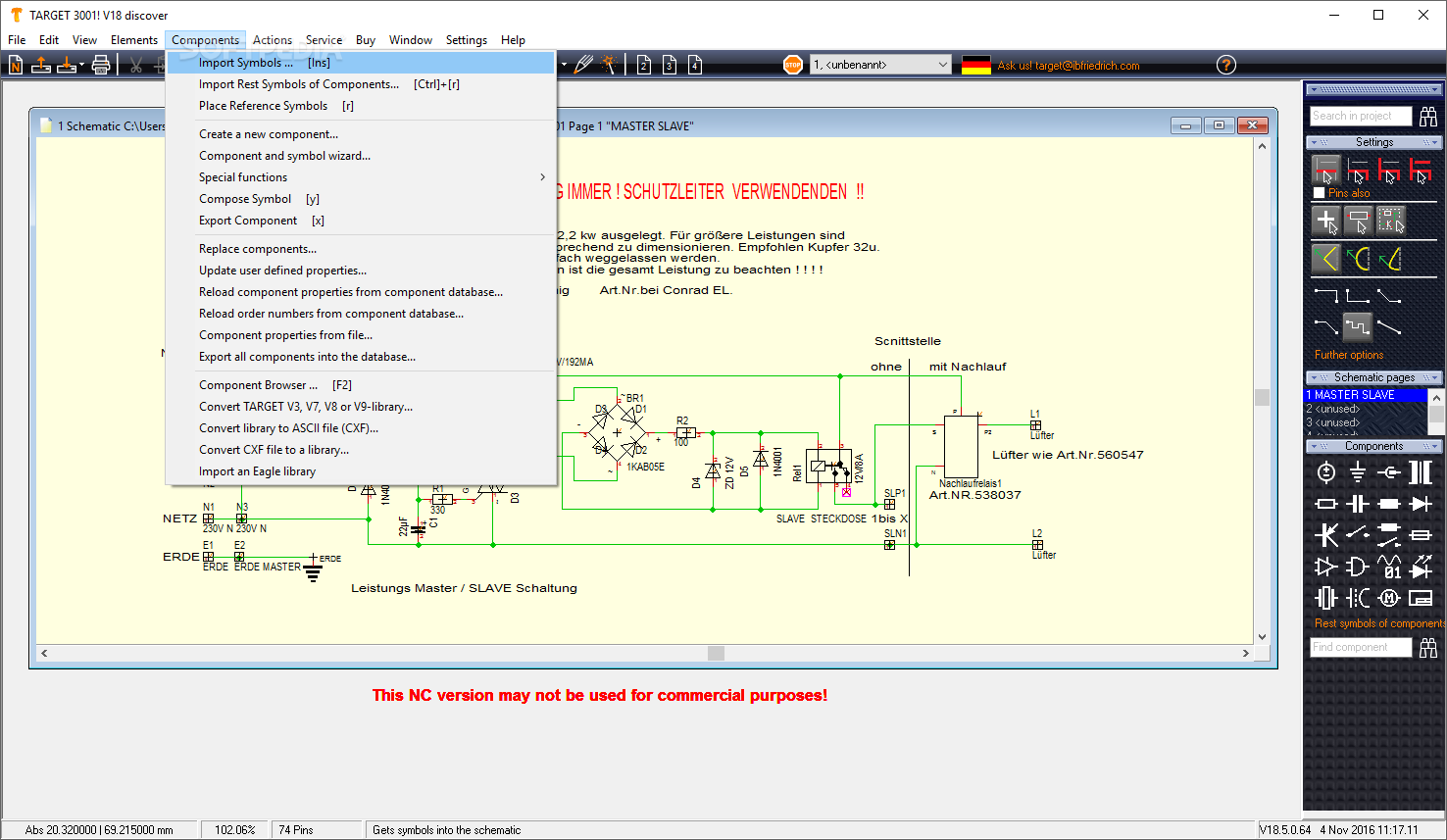Expand the Special functions submenu

pos(362,177)
